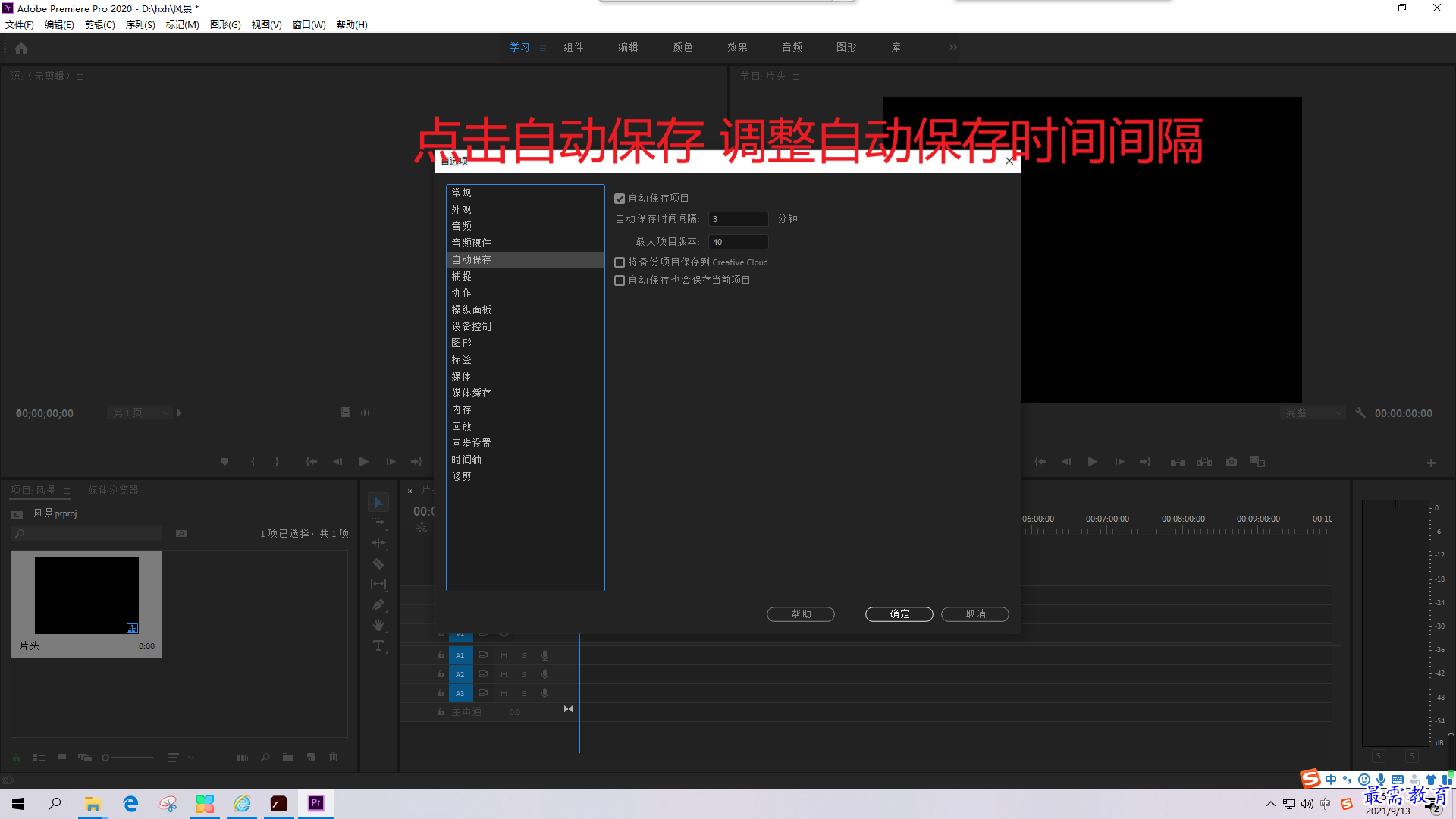Select 媒体缓存 in preferences list
The image size is (1456, 819).
click(525, 393)
